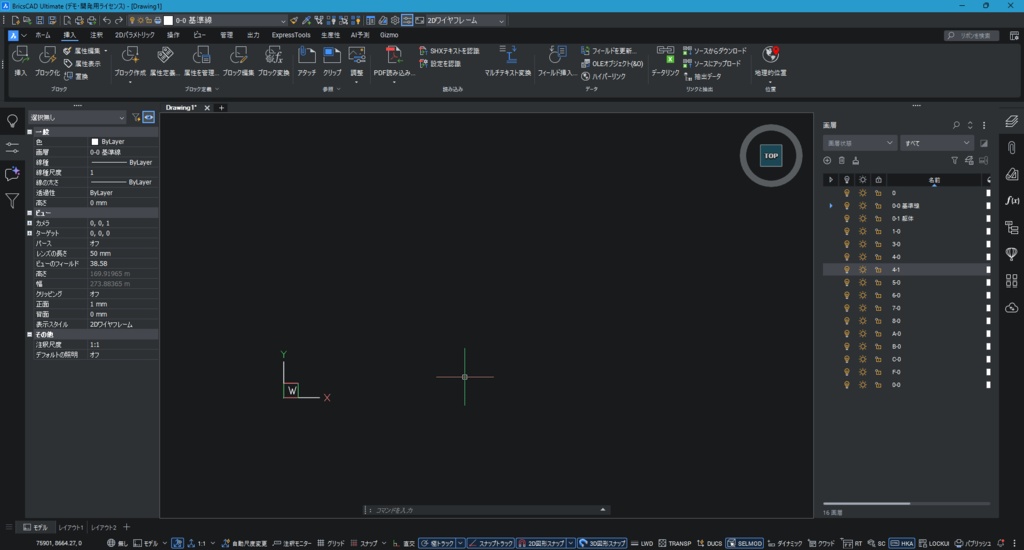
Task: Click the new layer plus icon in layers panel
Action: tap(827, 161)
